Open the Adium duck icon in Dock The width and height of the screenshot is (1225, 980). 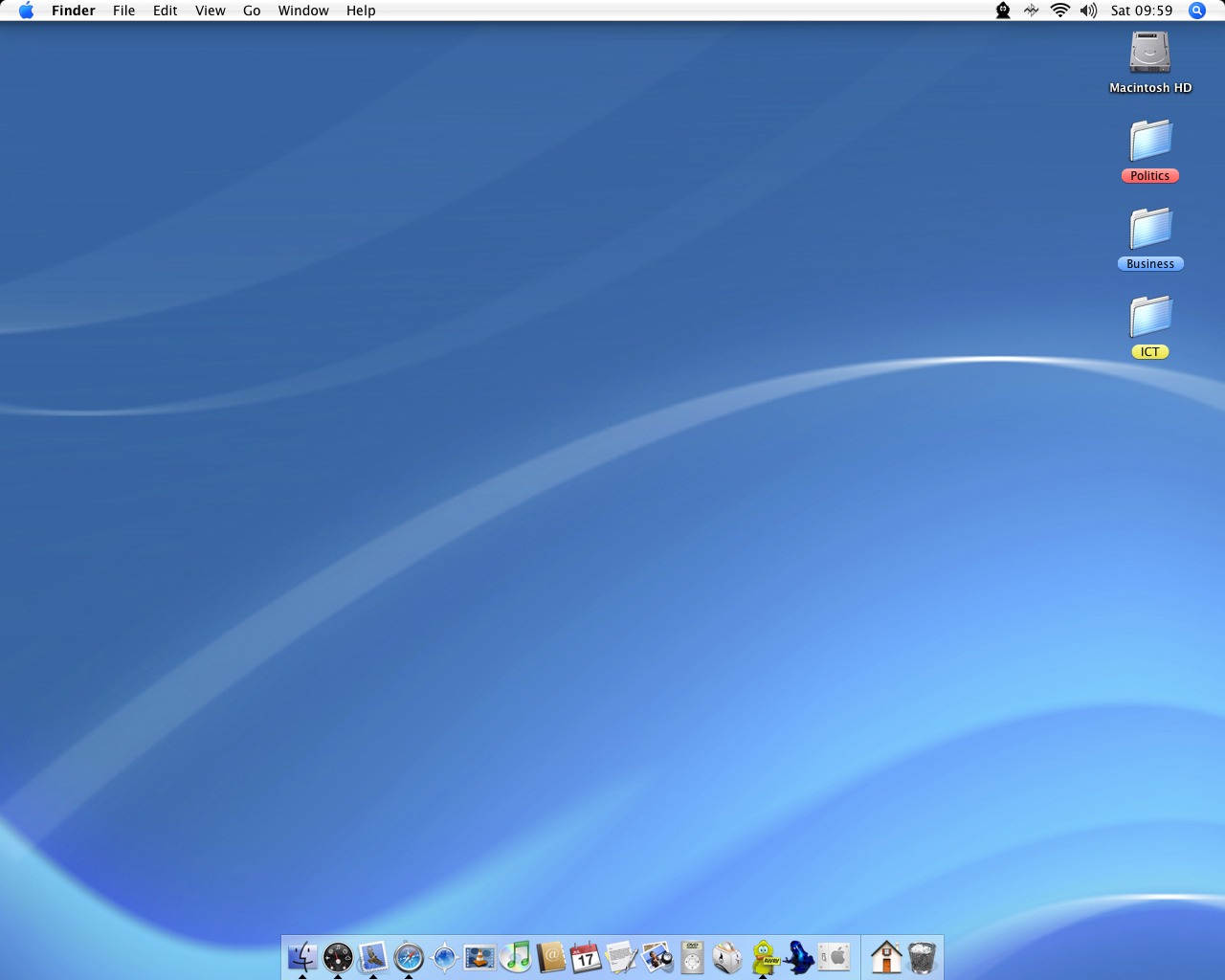[x=764, y=956]
